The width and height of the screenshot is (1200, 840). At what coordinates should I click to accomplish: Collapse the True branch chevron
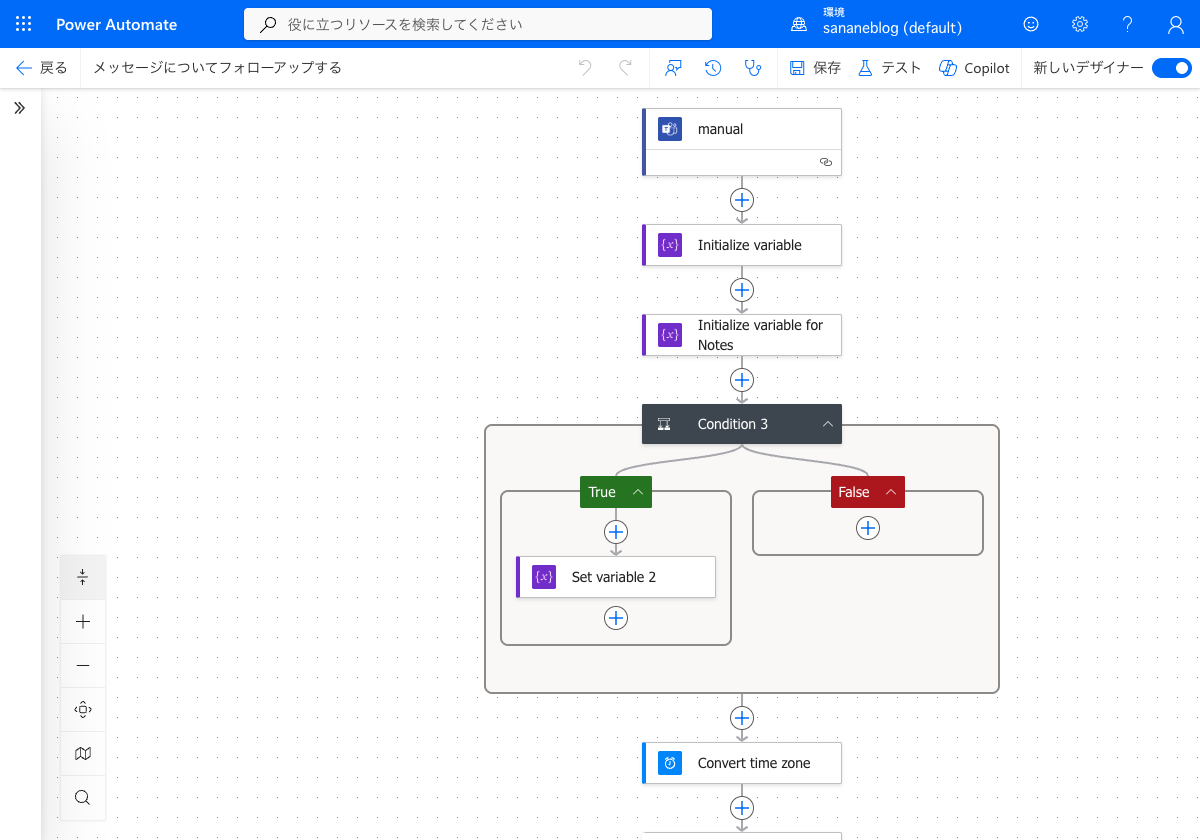click(x=637, y=492)
